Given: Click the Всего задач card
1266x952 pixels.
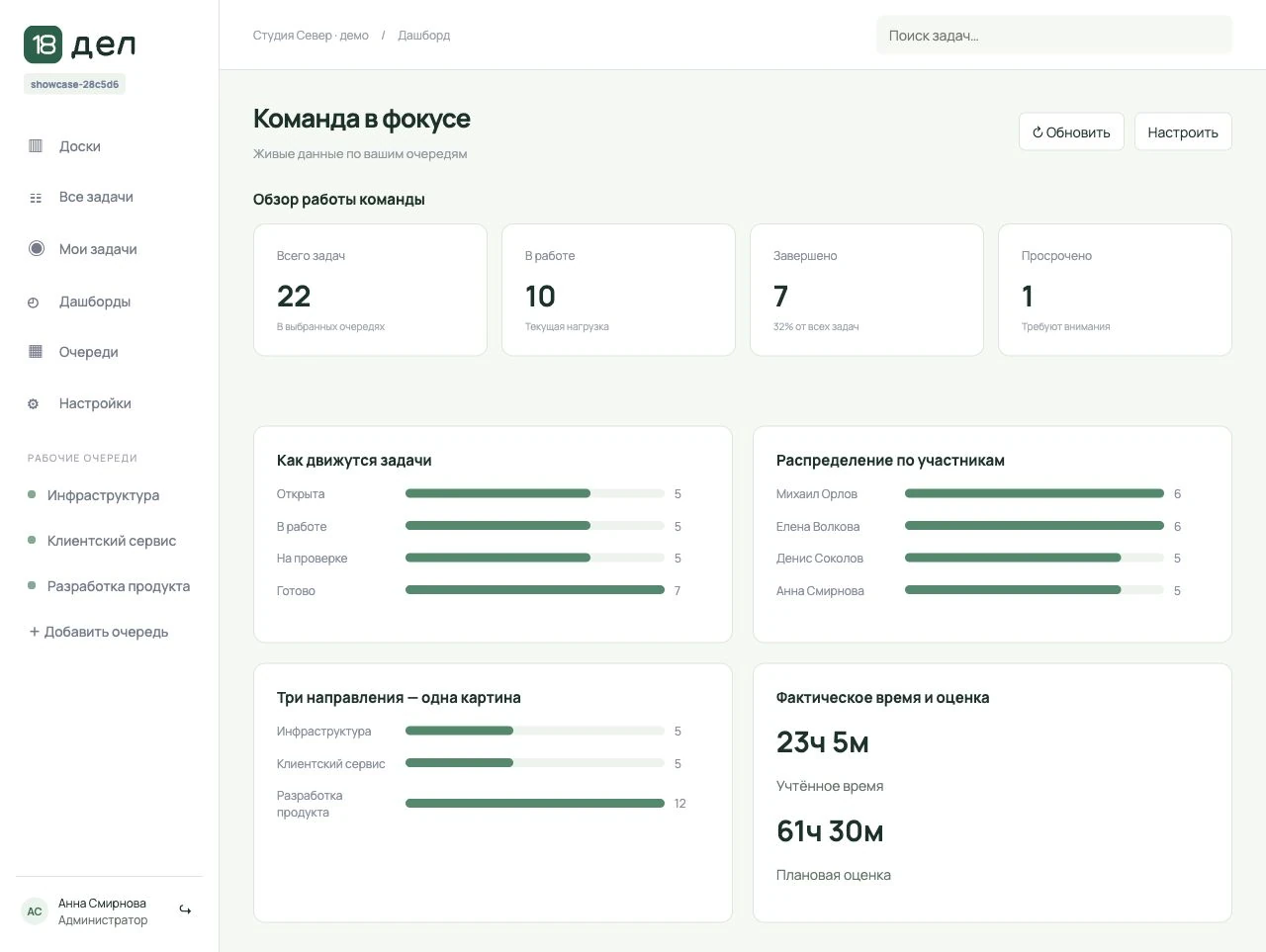Looking at the screenshot, I should [370, 290].
